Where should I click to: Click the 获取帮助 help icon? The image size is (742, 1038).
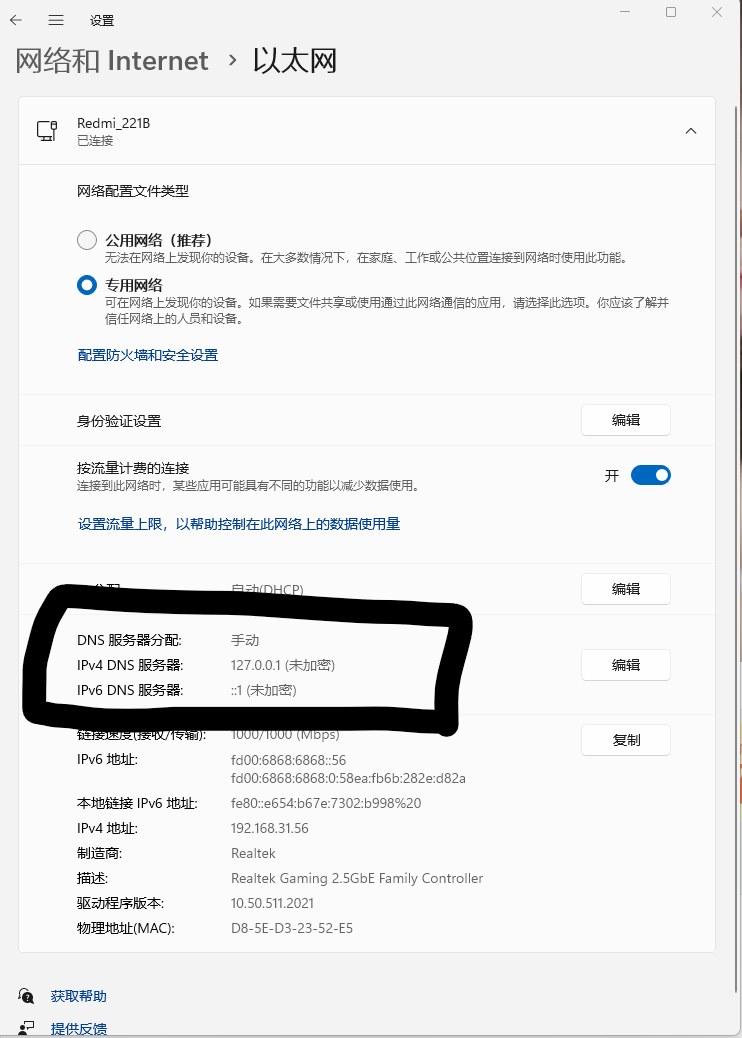(x=26, y=996)
